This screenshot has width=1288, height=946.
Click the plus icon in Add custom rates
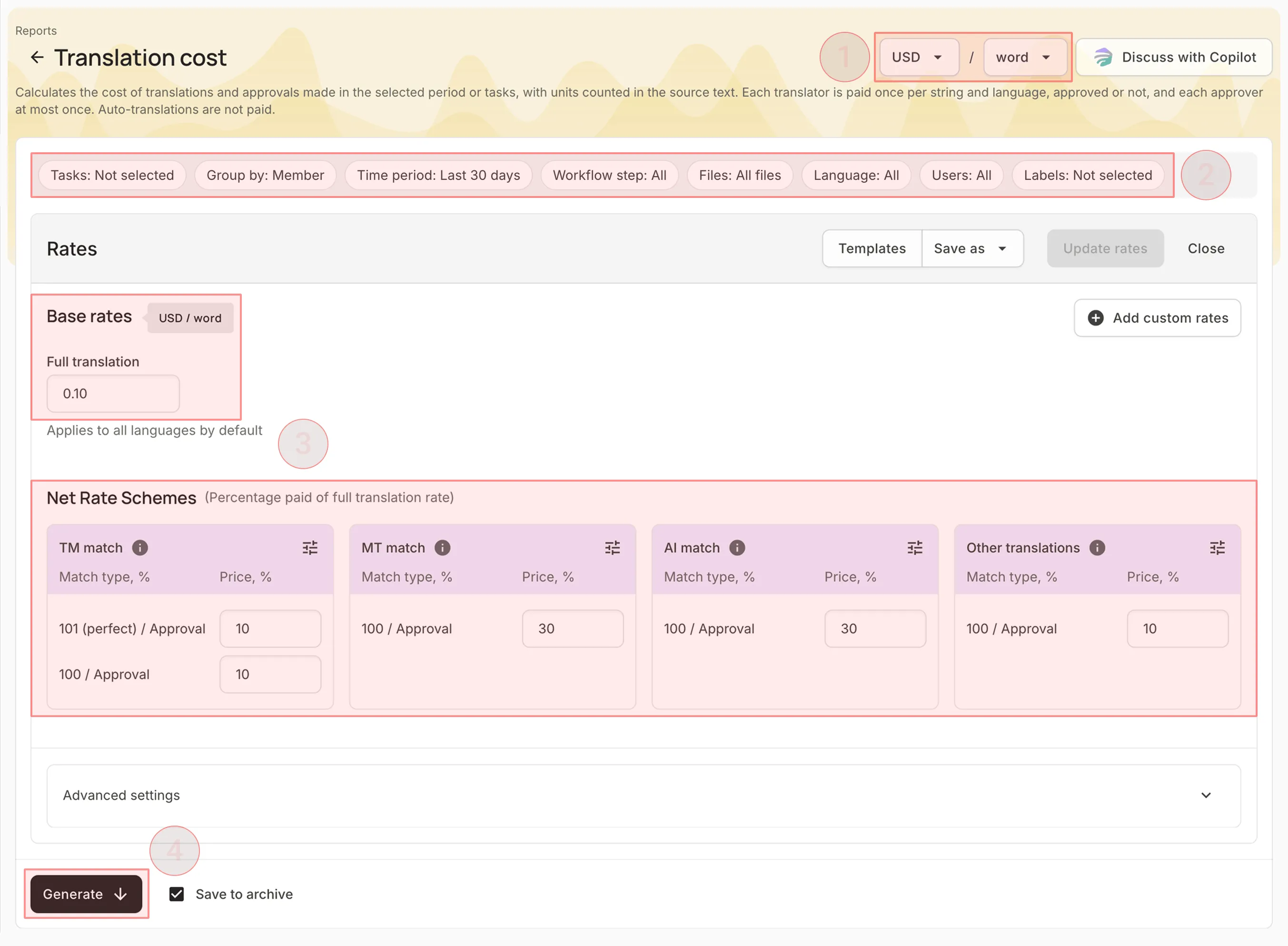tap(1095, 318)
